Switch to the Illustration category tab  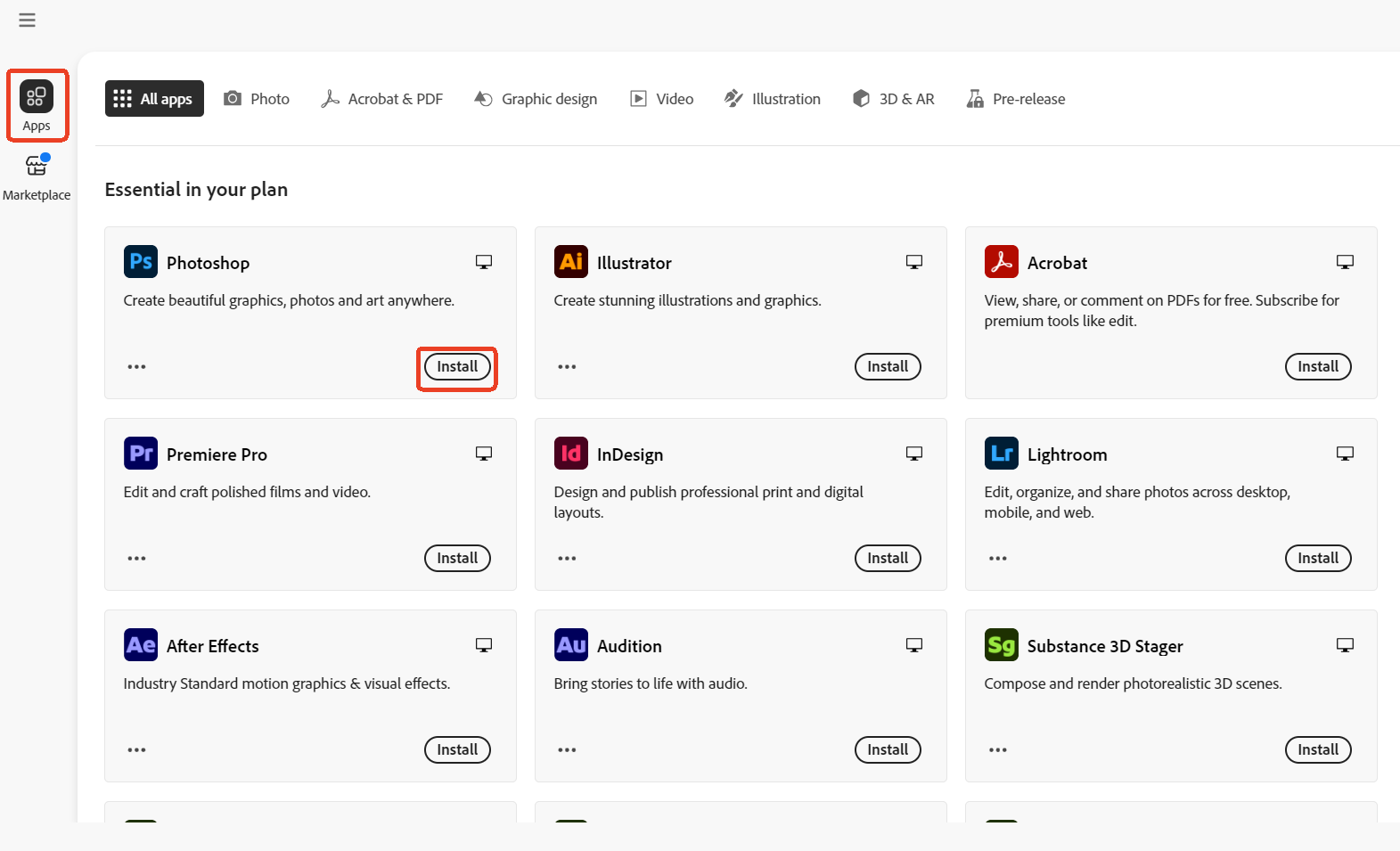point(773,99)
